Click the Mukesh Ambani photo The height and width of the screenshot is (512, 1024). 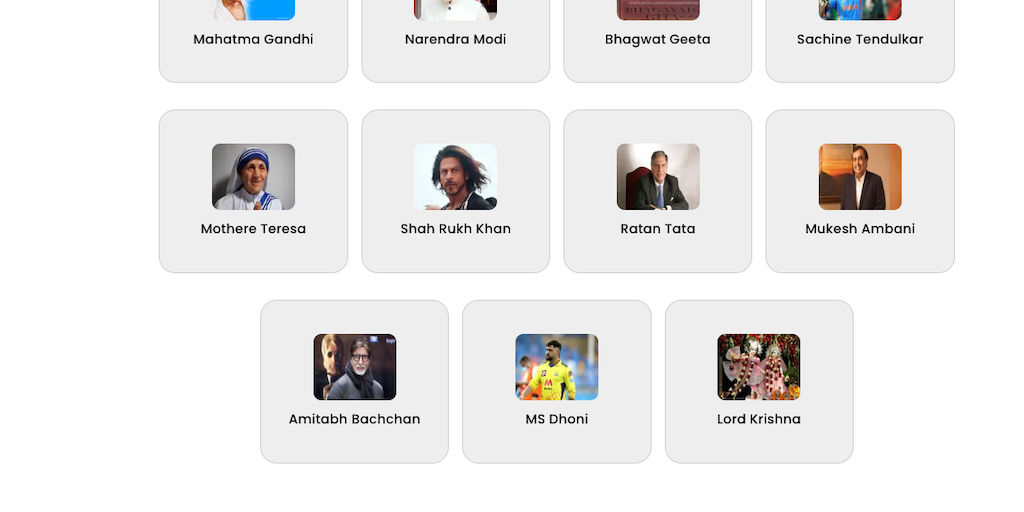860,176
